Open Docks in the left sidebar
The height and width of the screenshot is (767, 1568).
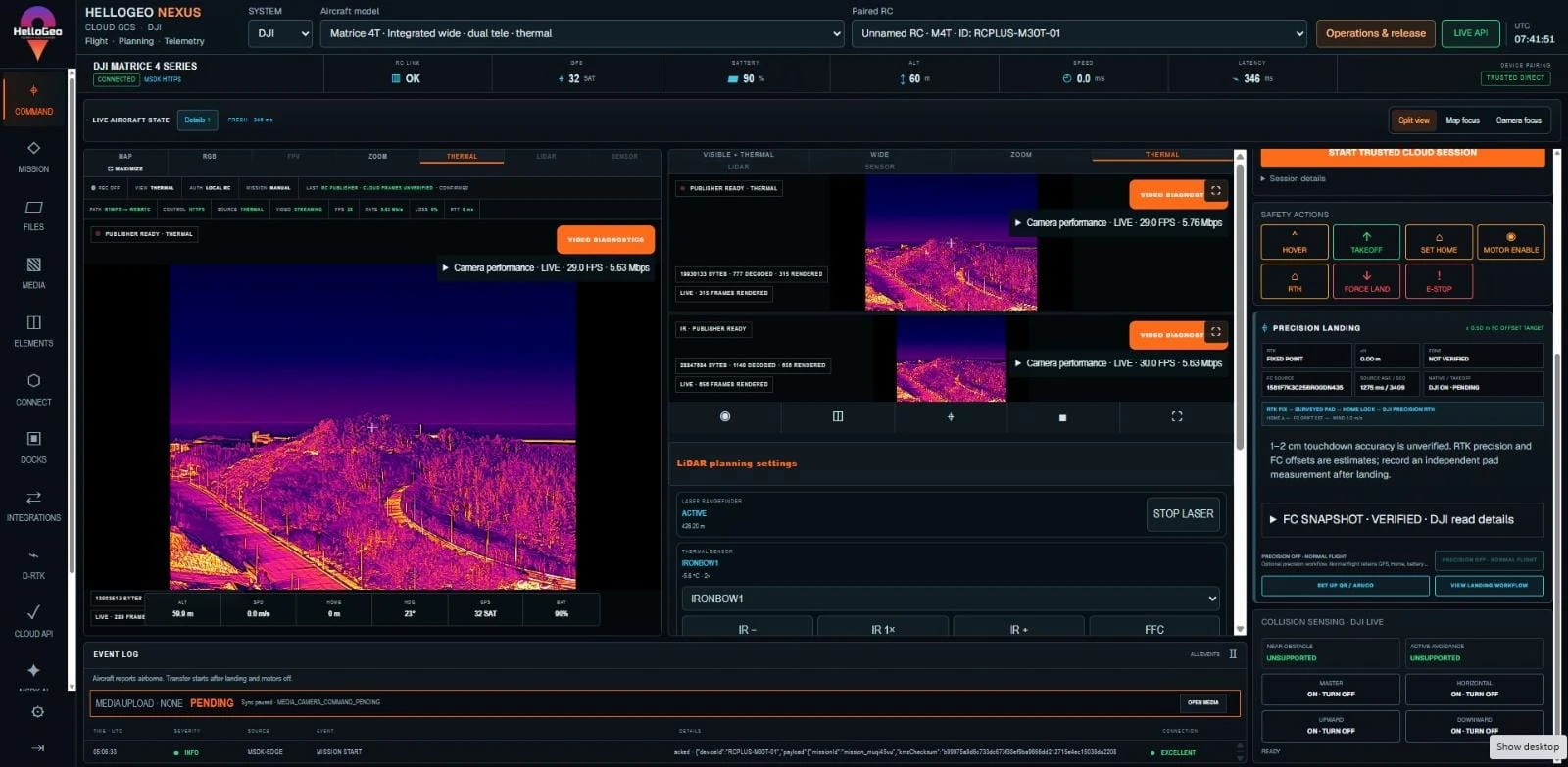click(33, 447)
